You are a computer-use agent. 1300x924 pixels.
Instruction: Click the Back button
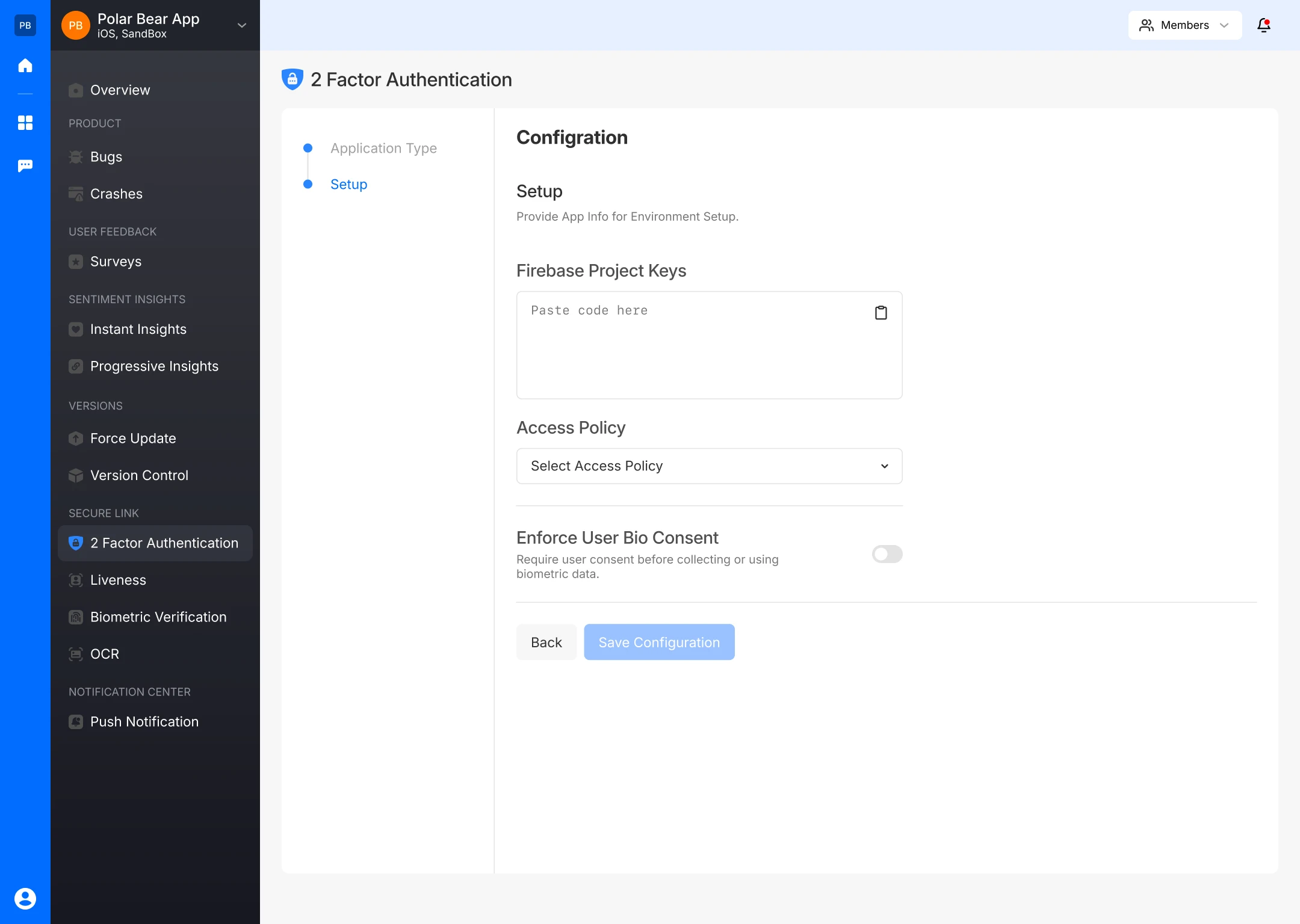pos(546,642)
